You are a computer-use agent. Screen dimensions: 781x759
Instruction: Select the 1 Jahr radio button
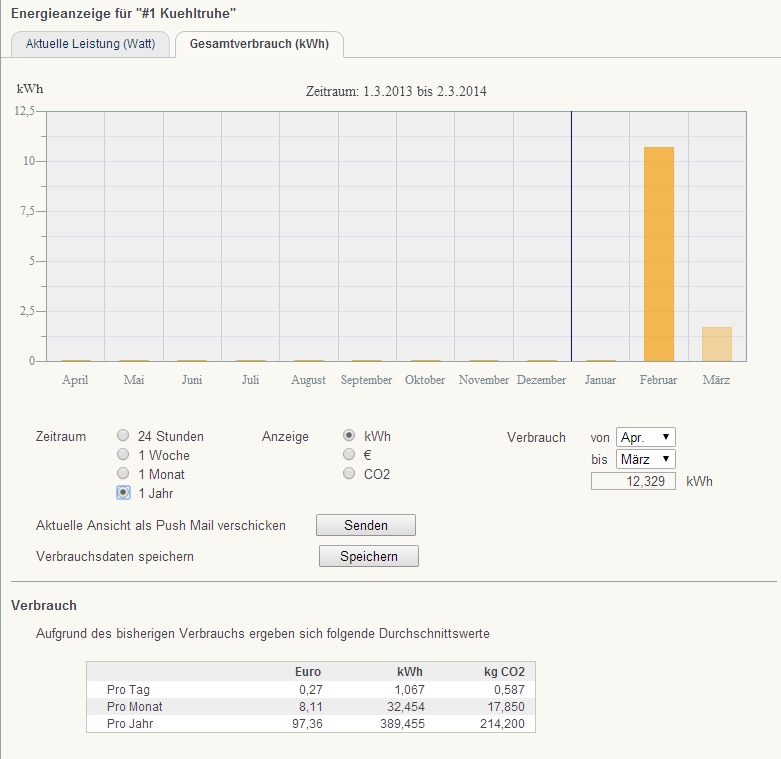123,493
